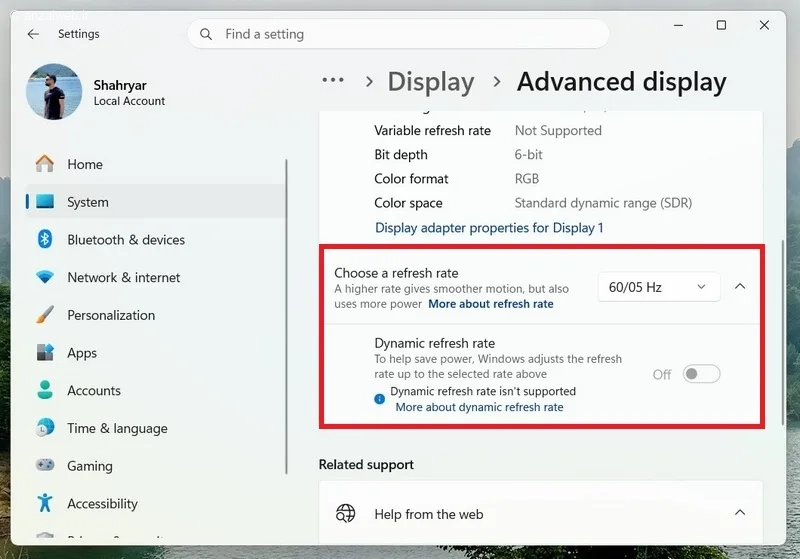800x559 pixels.
Task: Select System in the sidebar
Action: 156,202
